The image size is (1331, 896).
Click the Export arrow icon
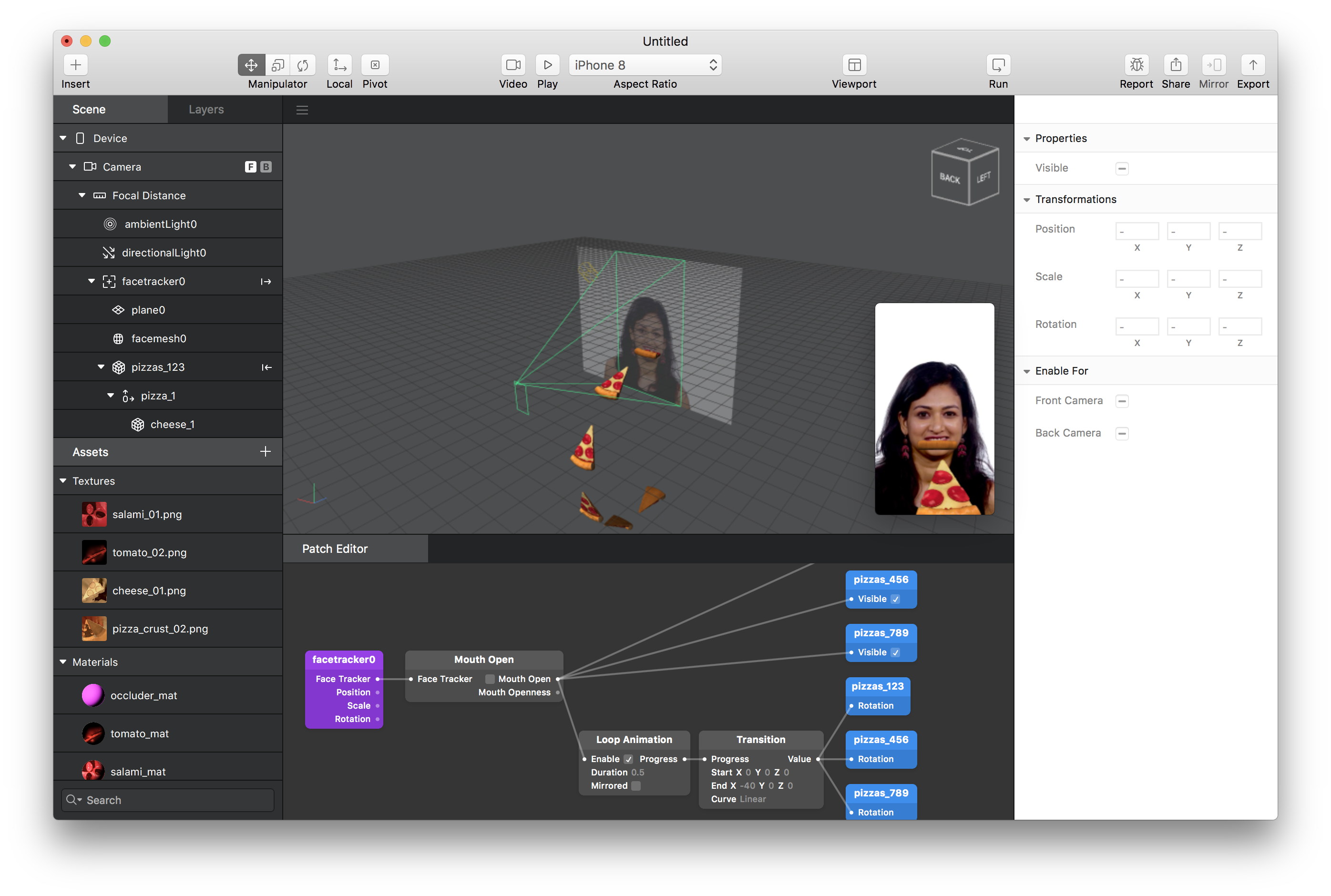(1253, 65)
